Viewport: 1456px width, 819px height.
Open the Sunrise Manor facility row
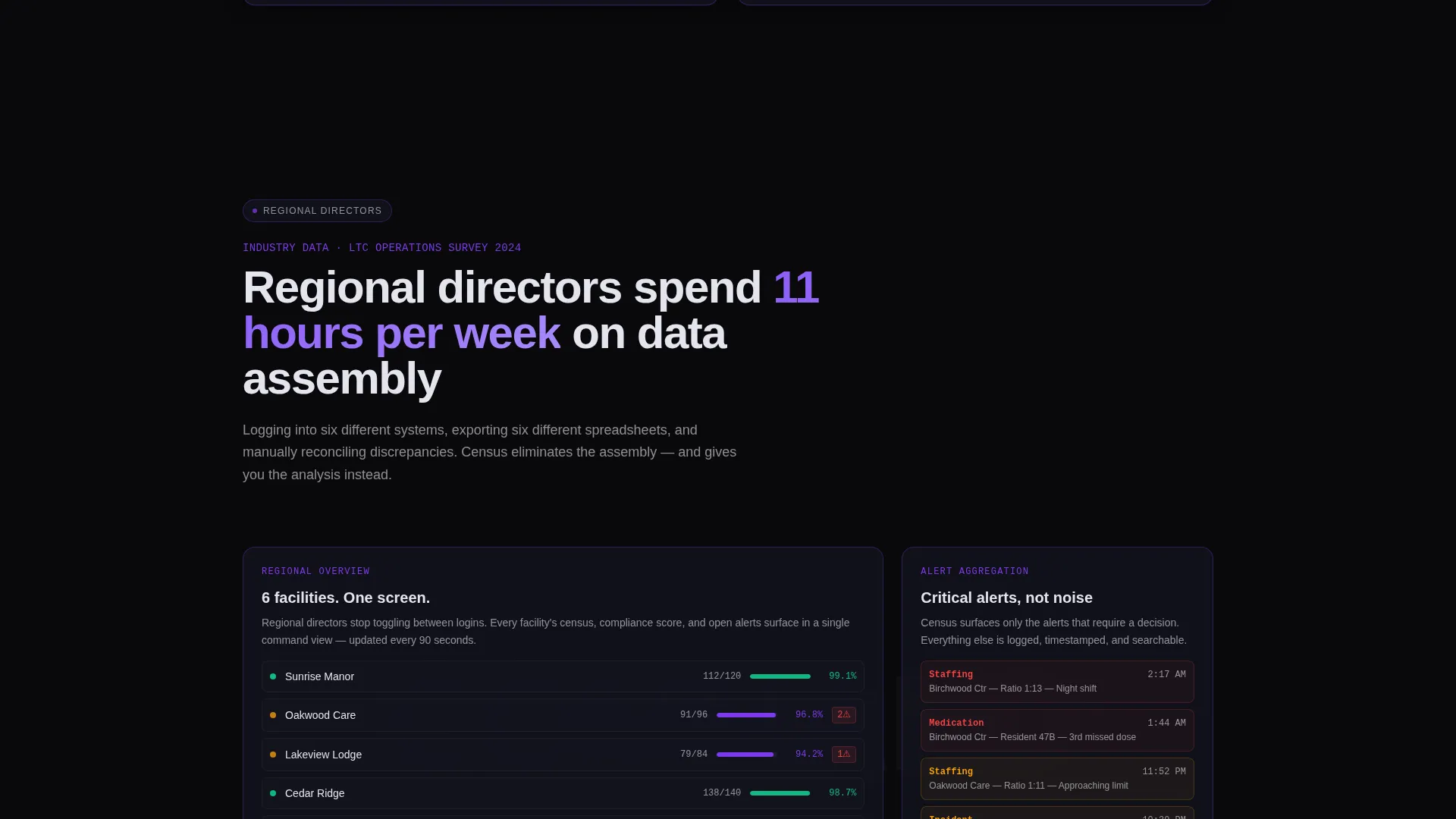[x=563, y=676]
